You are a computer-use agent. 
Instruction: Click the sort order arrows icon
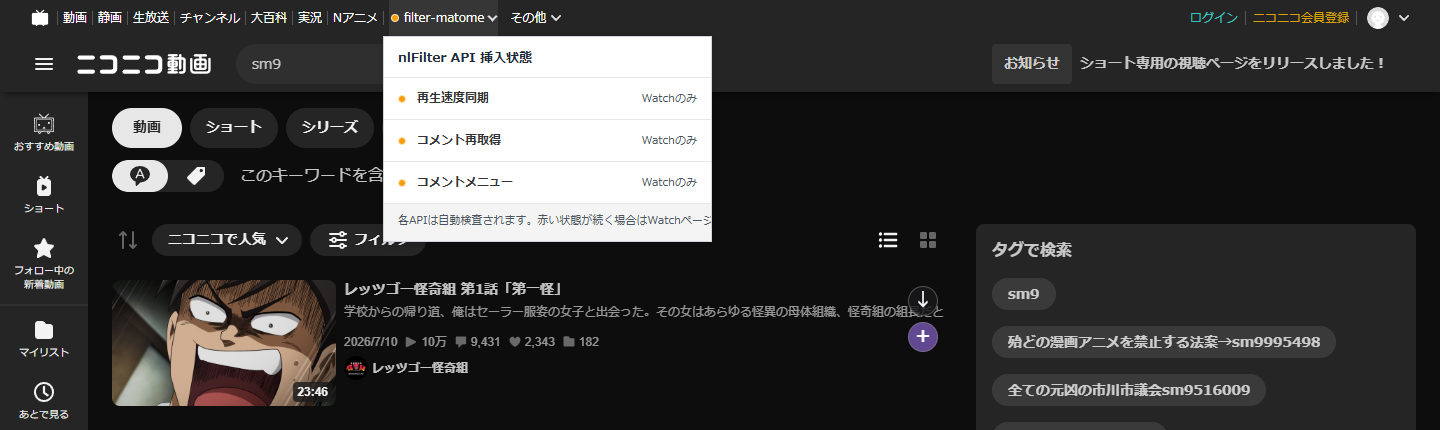tap(128, 240)
